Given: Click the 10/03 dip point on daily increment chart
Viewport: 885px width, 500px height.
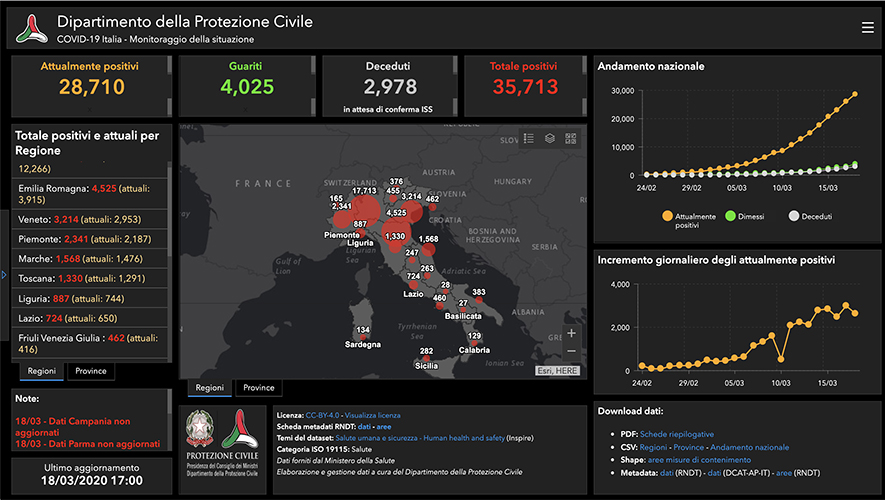Looking at the screenshot, I should click(781, 359).
